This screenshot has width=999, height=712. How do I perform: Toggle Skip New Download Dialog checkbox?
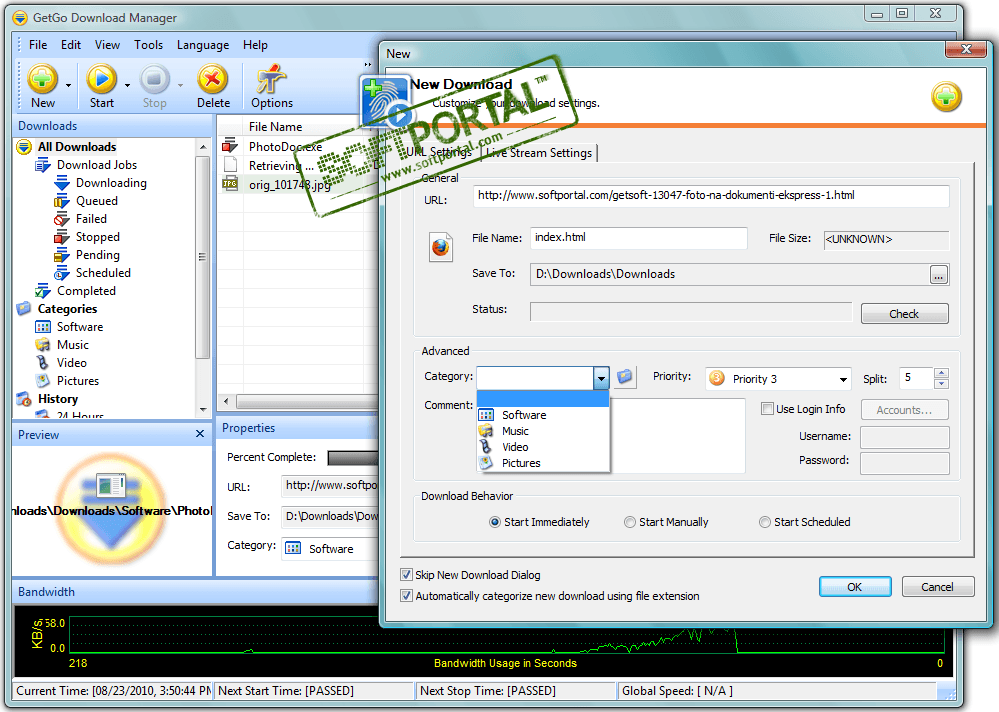coord(406,574)
